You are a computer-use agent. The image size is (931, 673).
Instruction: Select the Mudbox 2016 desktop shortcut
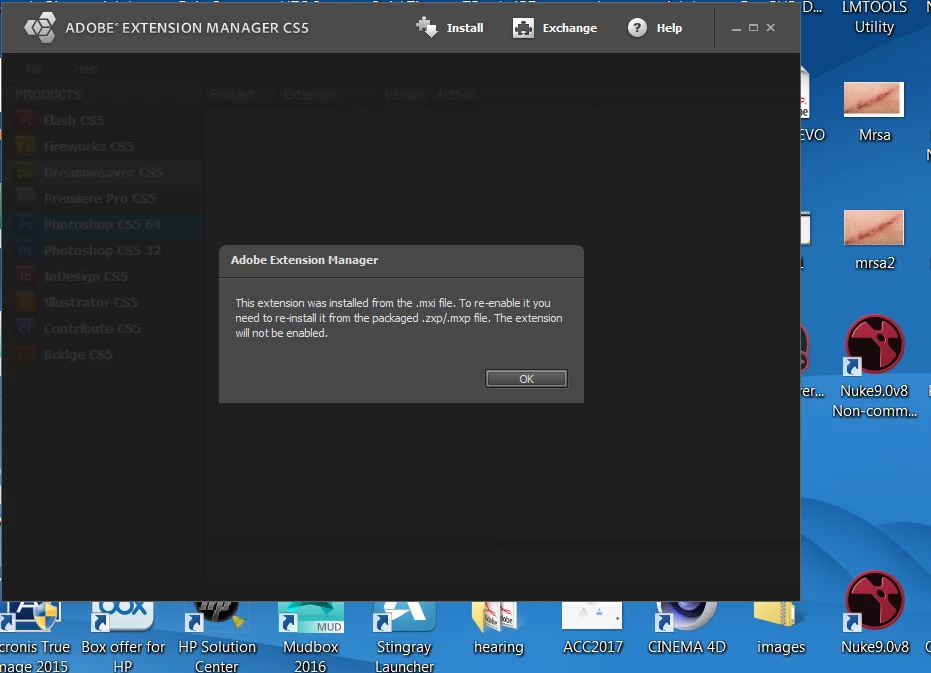(311, 637)
